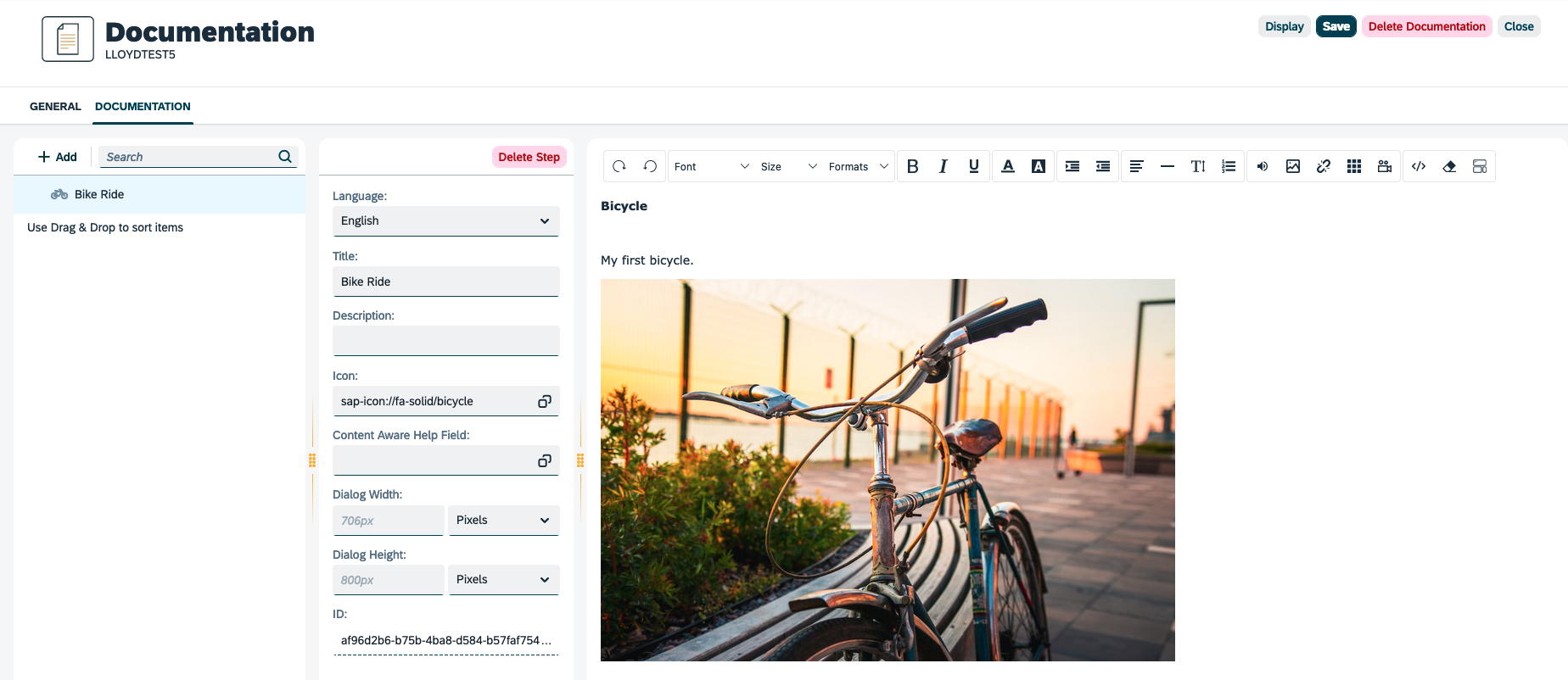Screen dimensions: 1568x680
Task: Open value help for Content Aware Help Field
Action: pos(545,460)
